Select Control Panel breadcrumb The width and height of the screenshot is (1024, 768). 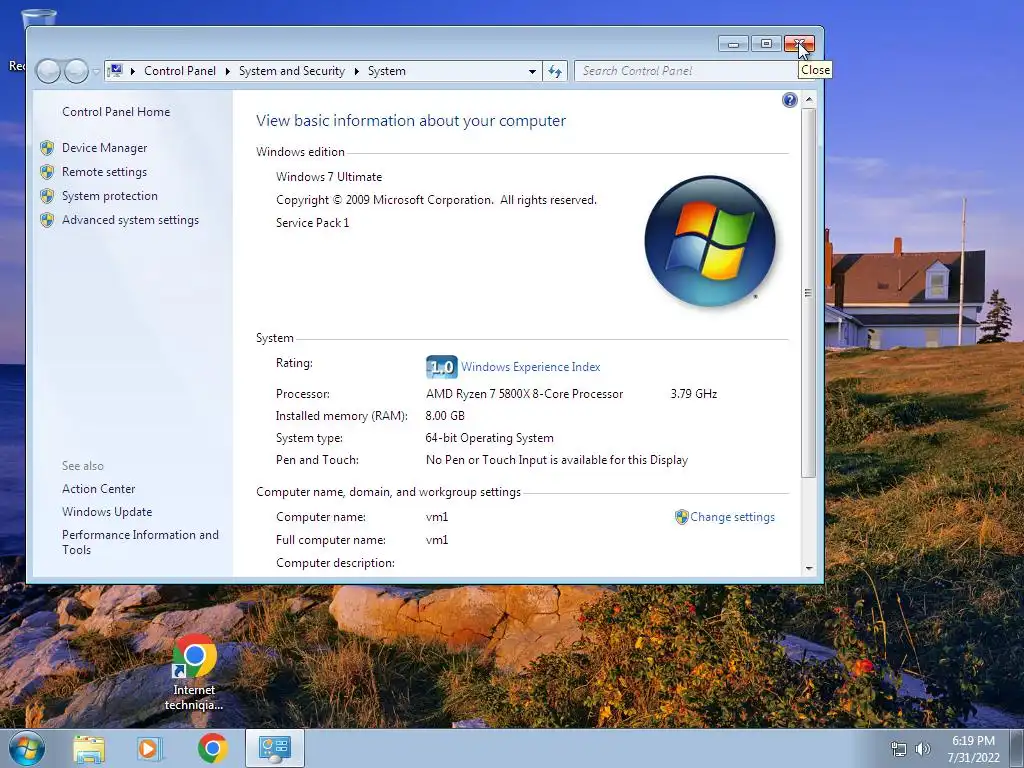(x=180, y=71)
